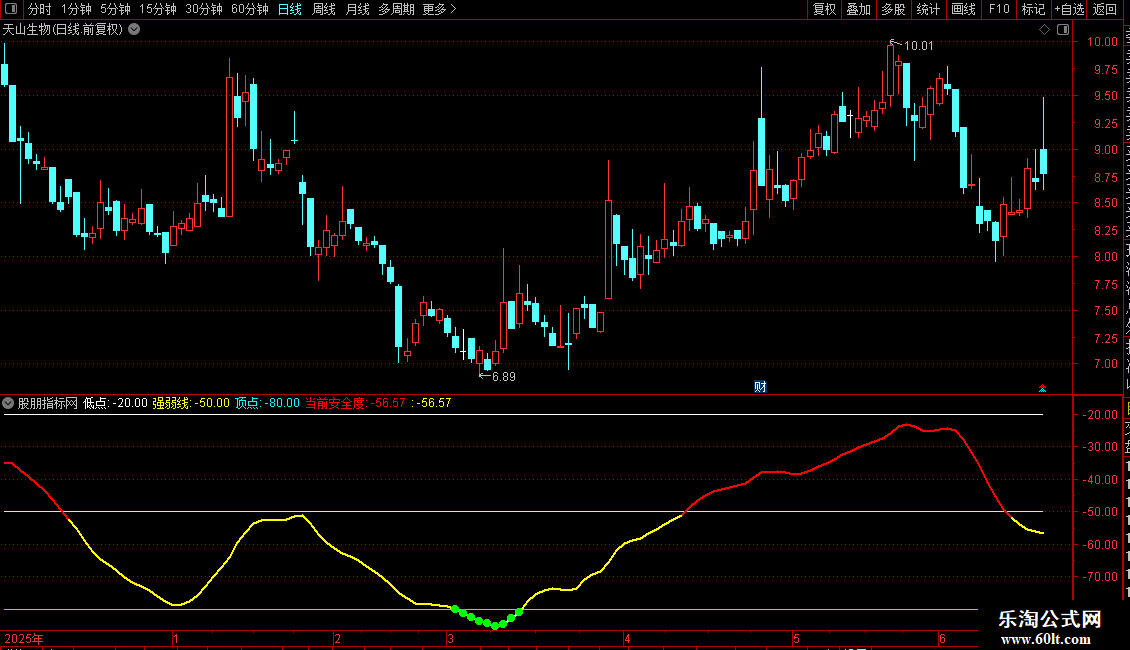
Task: Click the 标记 mark button
Action: coord(1033,9)
